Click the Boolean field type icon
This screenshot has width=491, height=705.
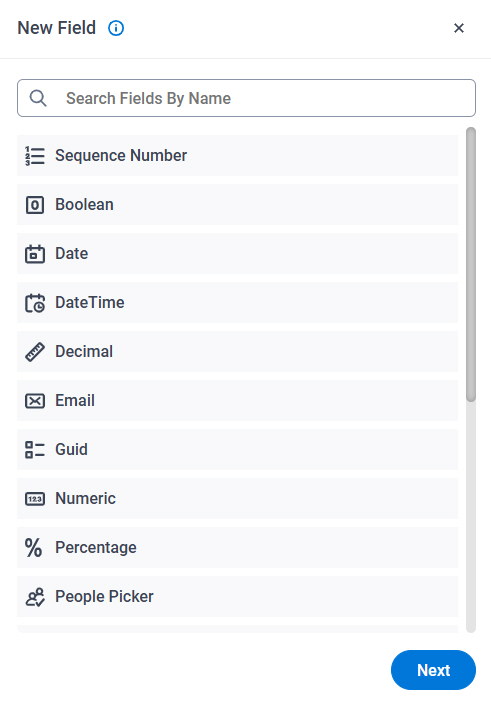35,205
